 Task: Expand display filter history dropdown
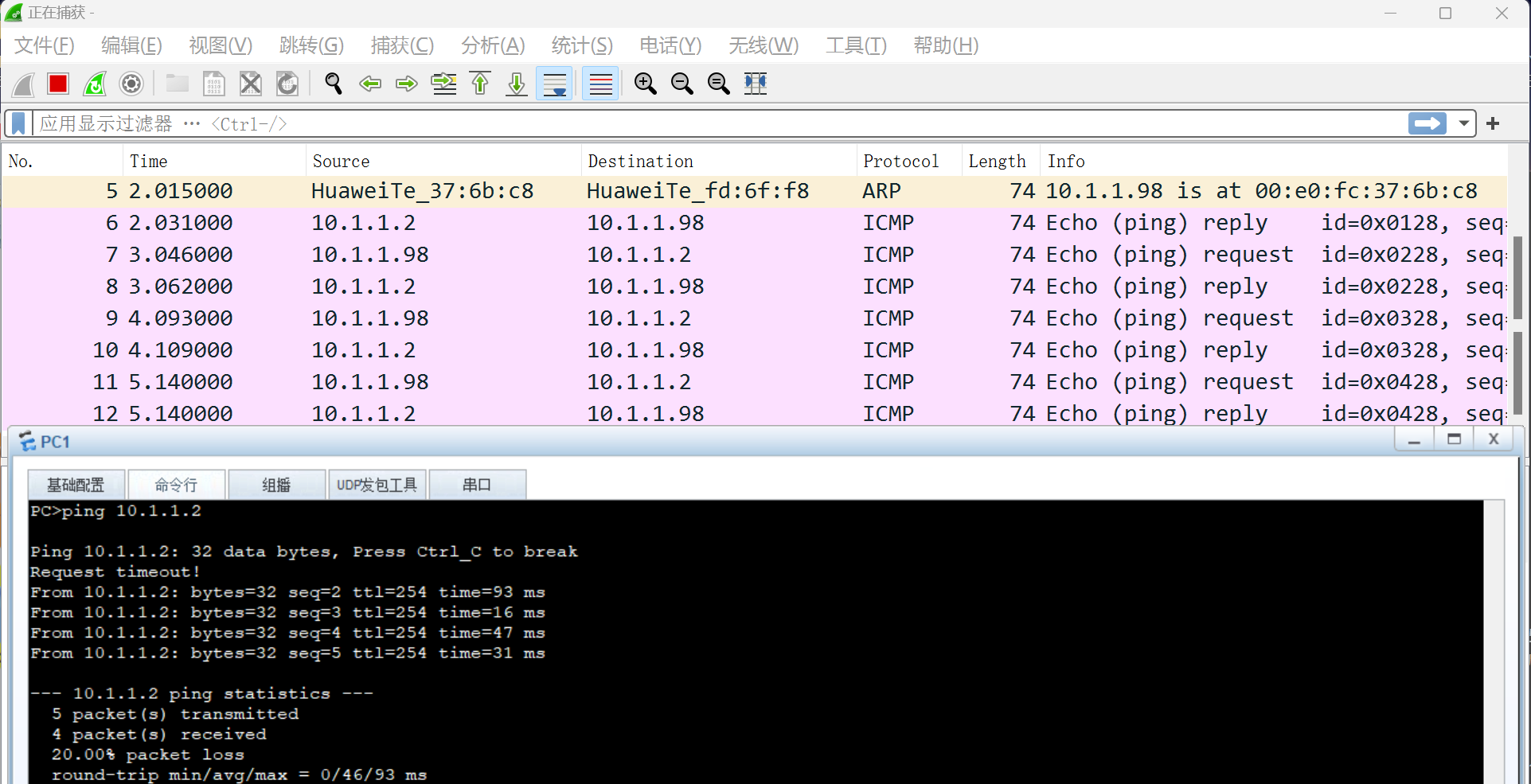[1463, 123]
